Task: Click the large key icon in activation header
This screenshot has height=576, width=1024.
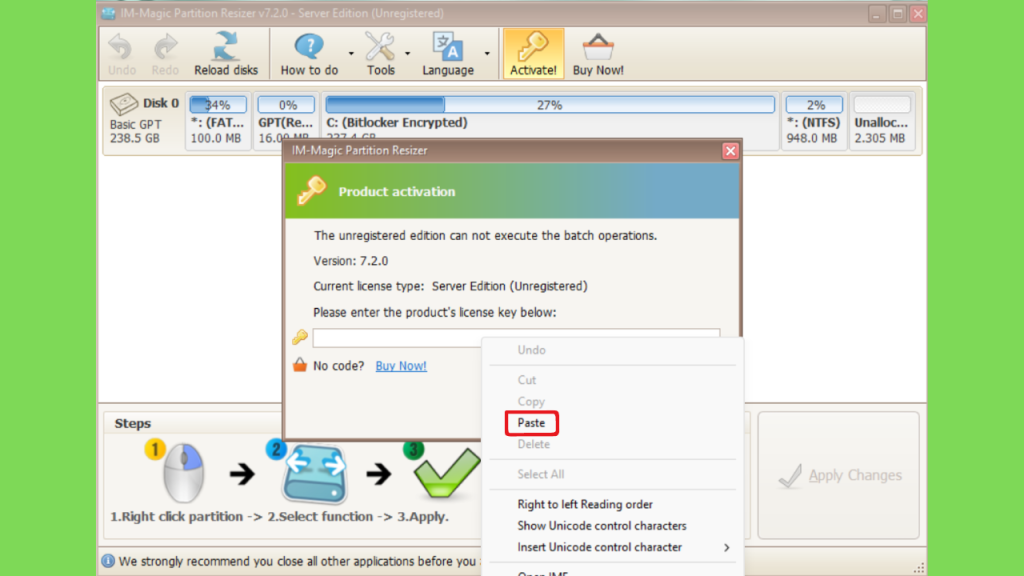Action: (312, 191)
